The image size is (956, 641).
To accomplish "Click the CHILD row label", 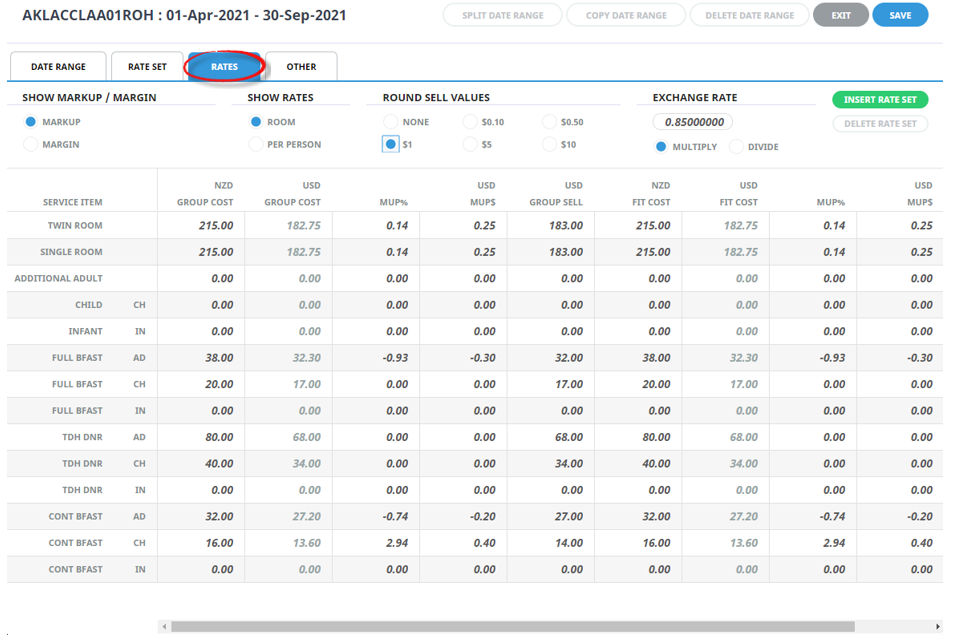I will tap(88, 305).
